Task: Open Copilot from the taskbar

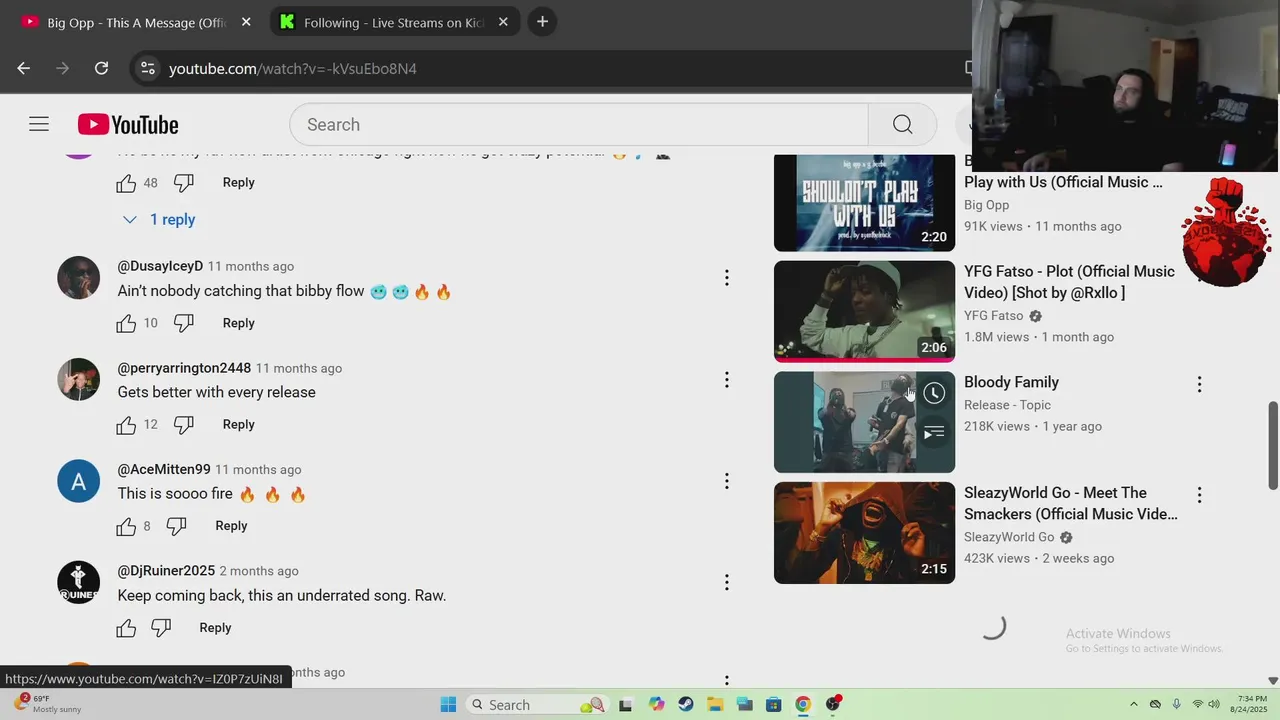Action: coord(656,704)
